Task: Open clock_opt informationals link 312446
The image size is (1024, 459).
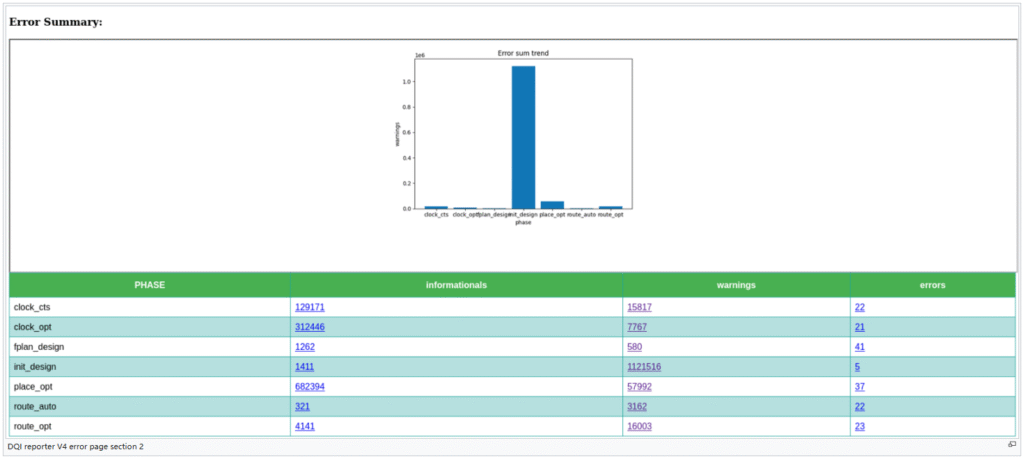Action: [309, 328]
